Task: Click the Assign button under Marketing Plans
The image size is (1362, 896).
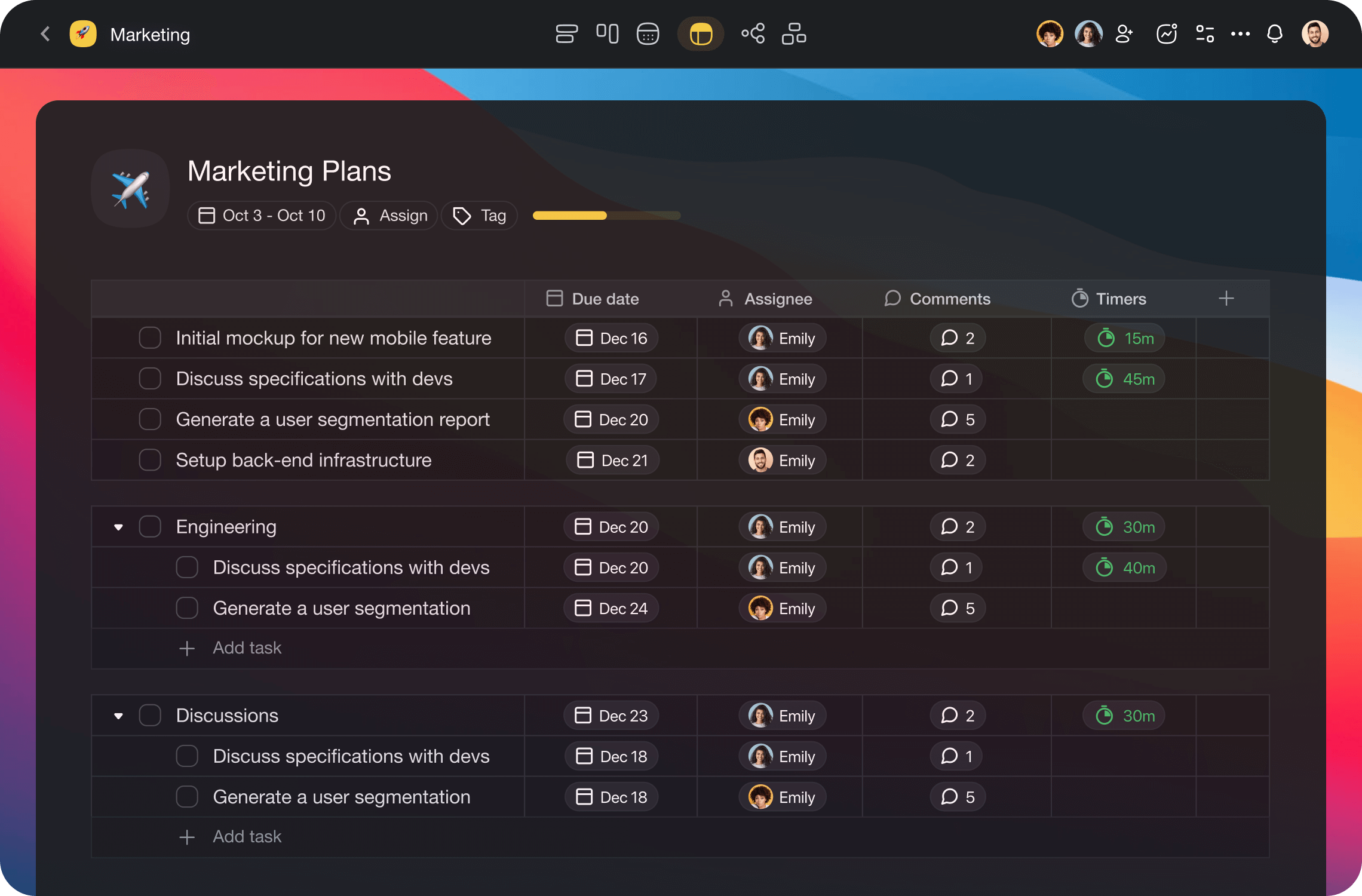Action: pyautogui.click(x=390, y=216)
